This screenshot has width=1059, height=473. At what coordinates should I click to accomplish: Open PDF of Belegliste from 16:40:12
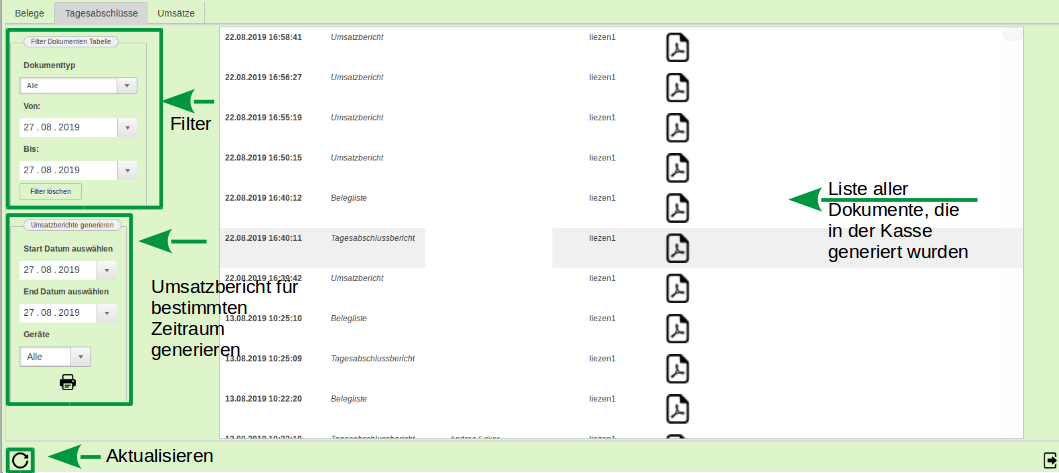(678, 208)
